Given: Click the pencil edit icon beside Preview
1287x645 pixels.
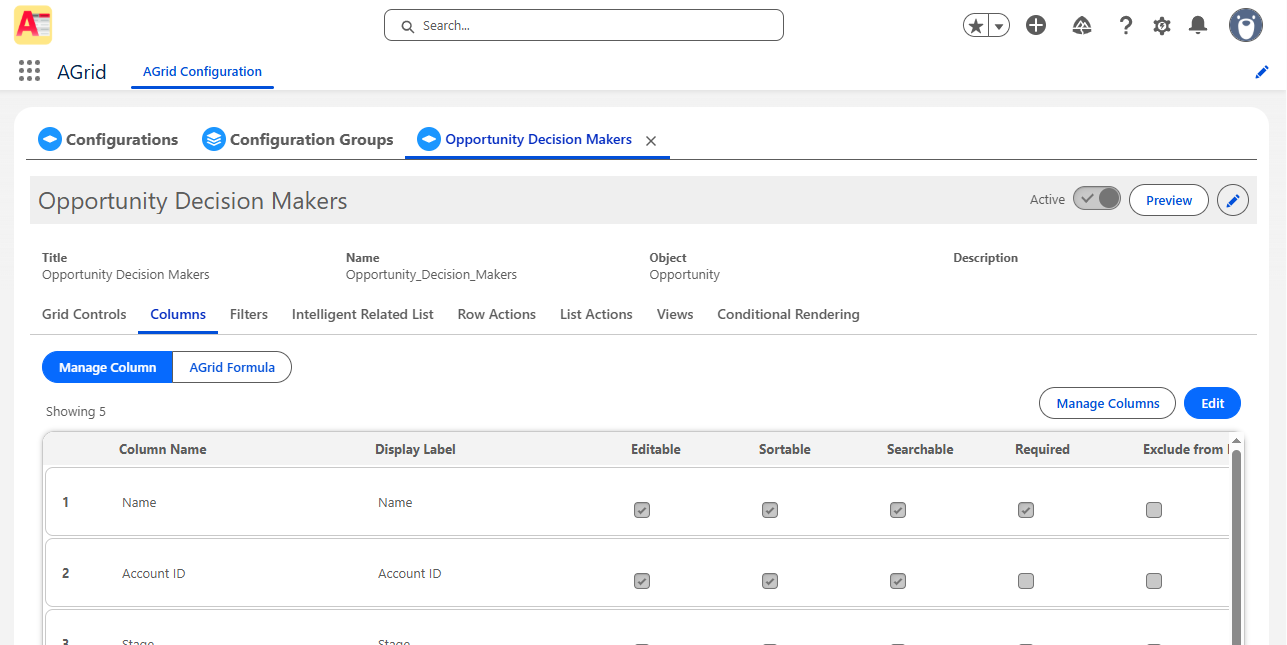Looking at the screenshot, I should point(1233,201).
